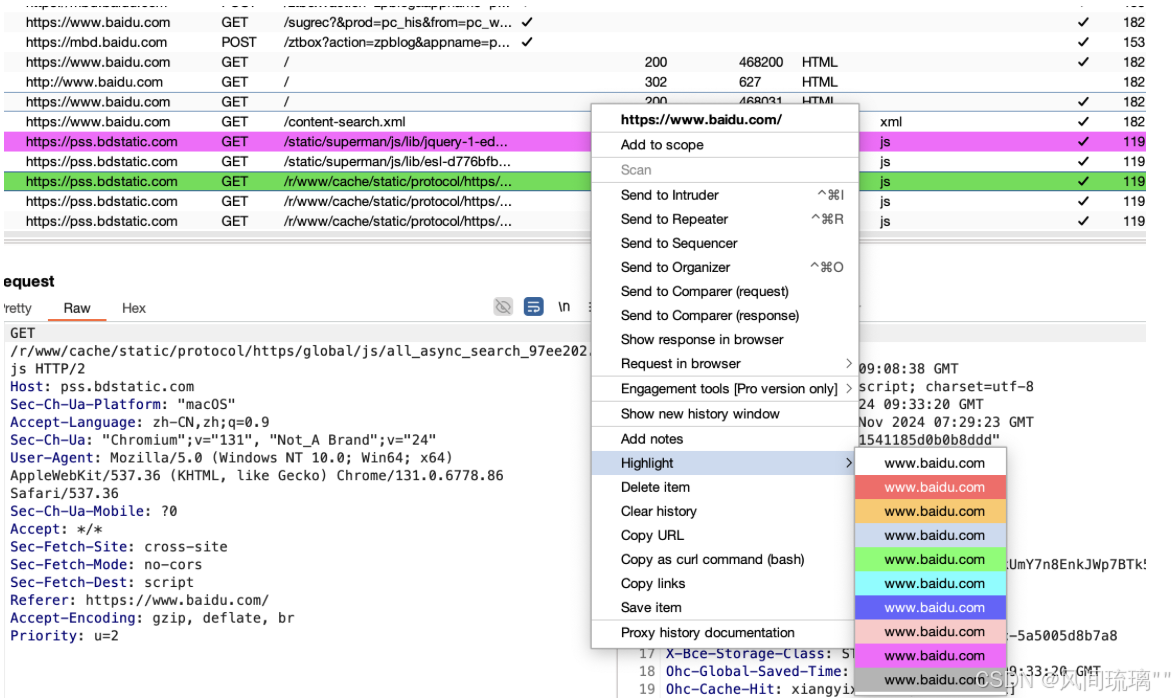This screenshot has width=1176, height=700.
Task: Click the /sugrec?&prod=pc_his path cell
Action: (398, 23)
